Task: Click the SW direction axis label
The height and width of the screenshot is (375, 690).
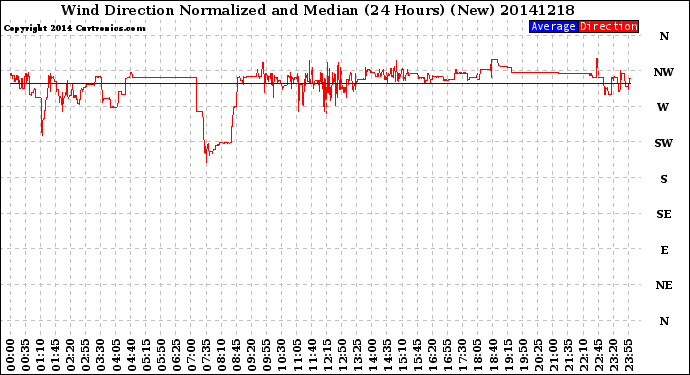Action: (x=664, y=143)
